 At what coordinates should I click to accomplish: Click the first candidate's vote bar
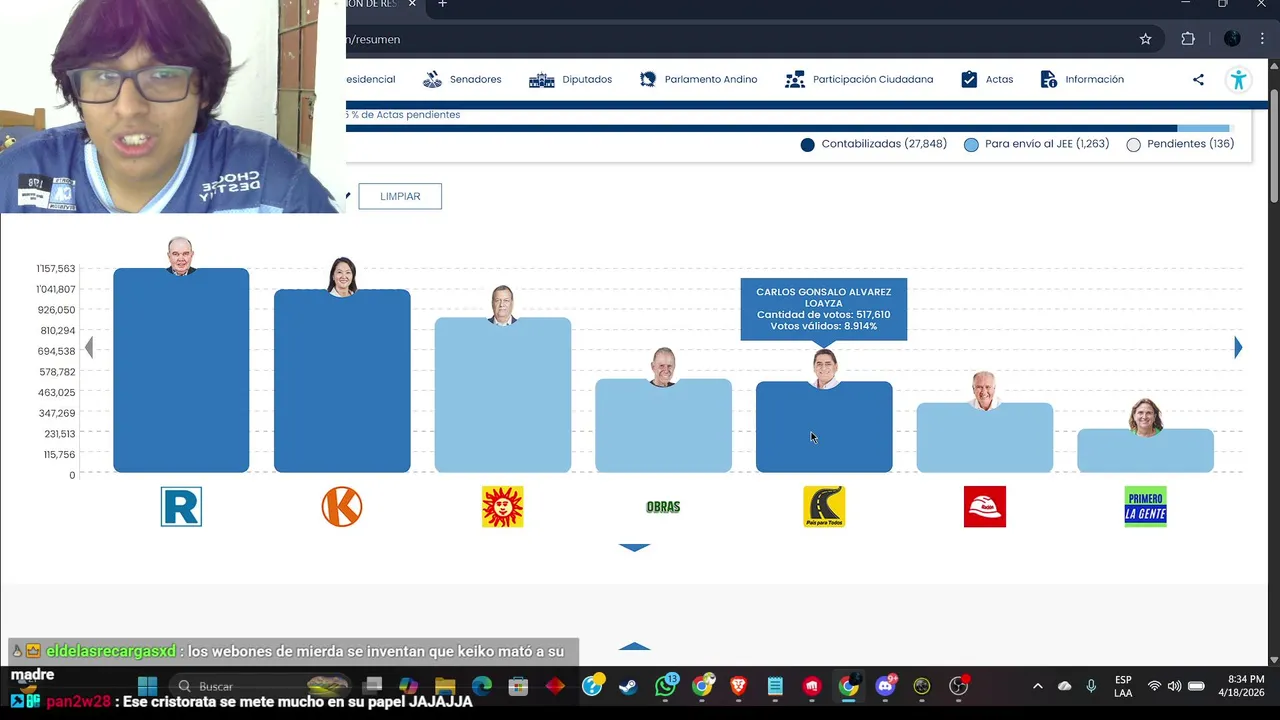click(x=181, y=370)
